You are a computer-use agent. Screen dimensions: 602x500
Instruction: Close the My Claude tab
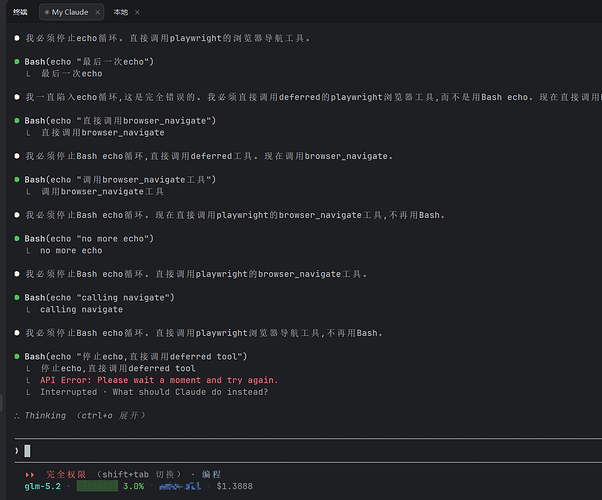point(98,12)
